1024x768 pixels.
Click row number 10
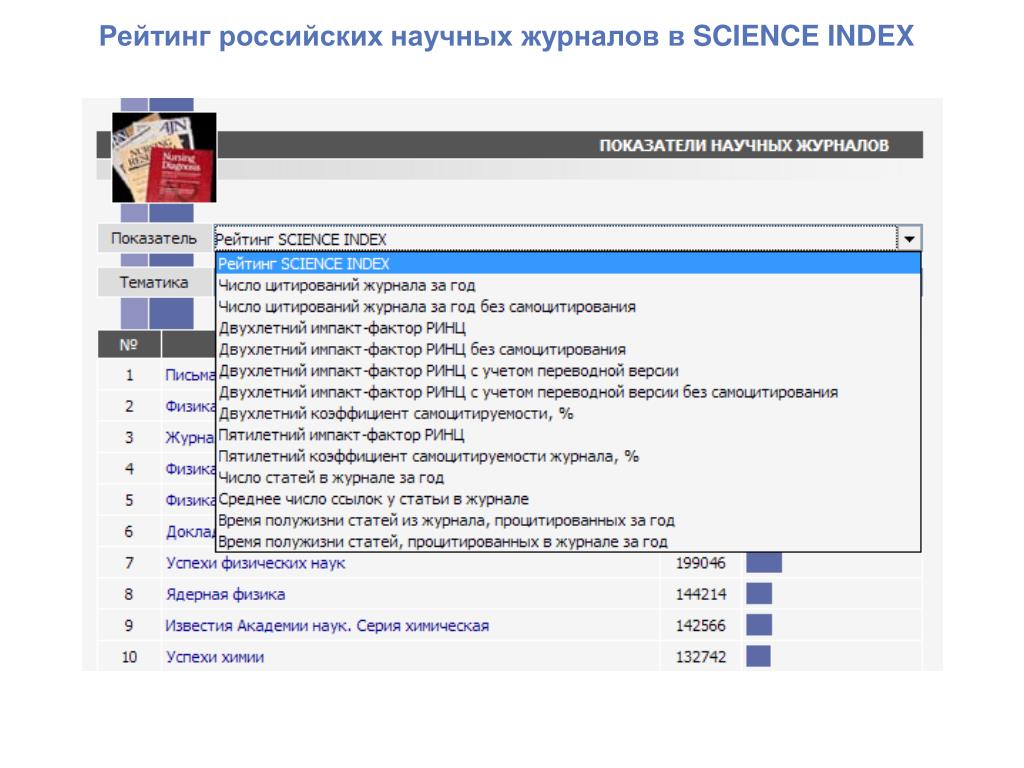pyautogui.click(x=129, y=657)
